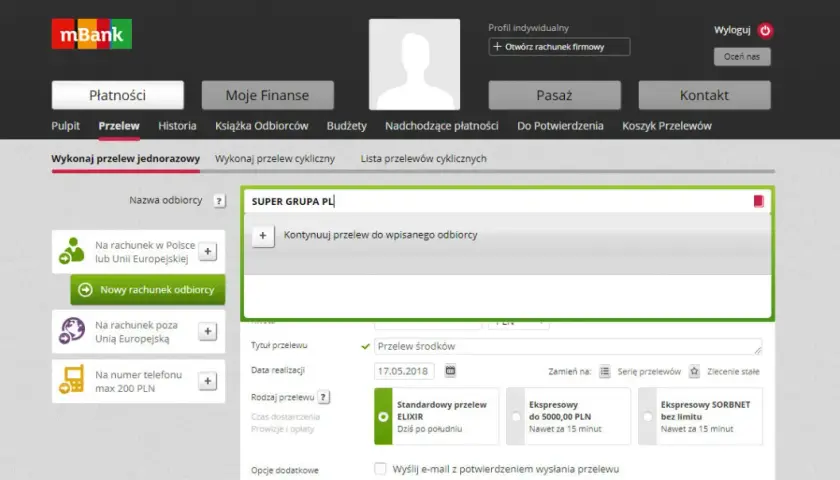This screenshot has width=840, height=480.
Task: Enable the e-mail confirmation checkbox
Action: (x=380, y=469)
